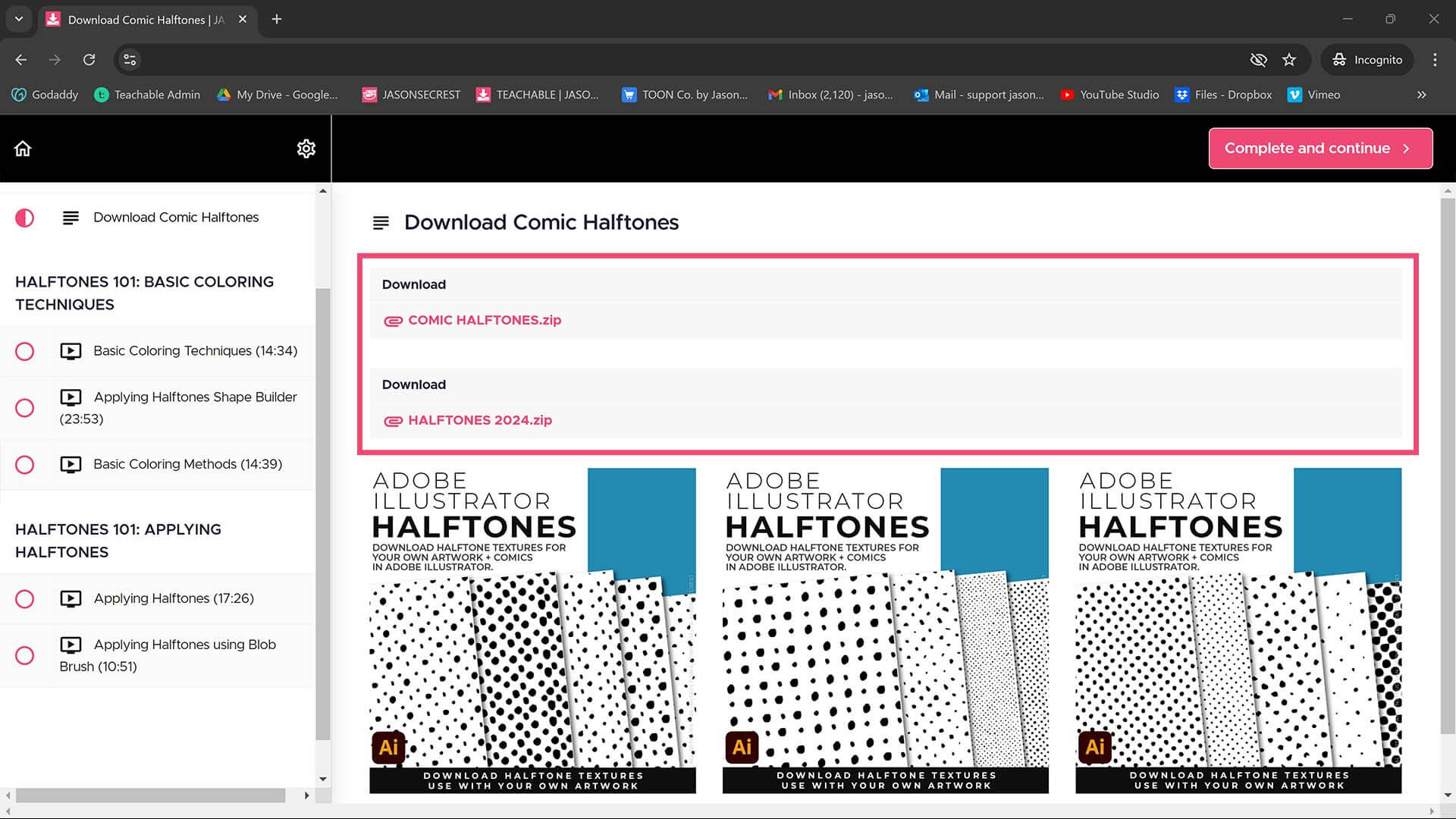Screen dimensions: 1456x819
Task: Select HALFTONES 101: BASIC COLORING TECHNIQUES heading
Action: click(144, 293)
